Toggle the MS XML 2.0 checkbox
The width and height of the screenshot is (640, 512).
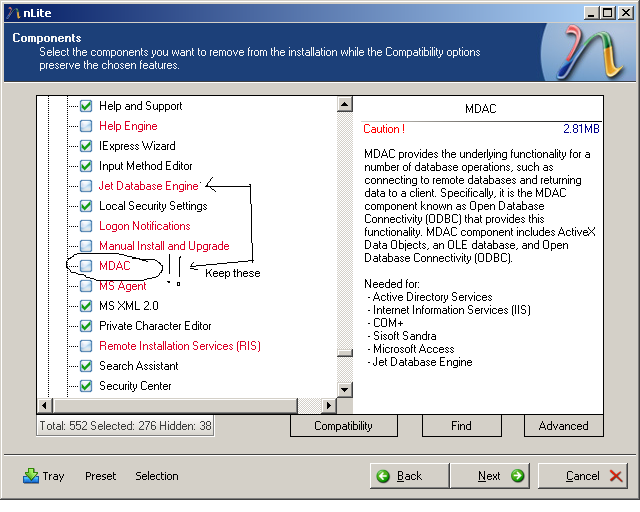tap(86, 306)
